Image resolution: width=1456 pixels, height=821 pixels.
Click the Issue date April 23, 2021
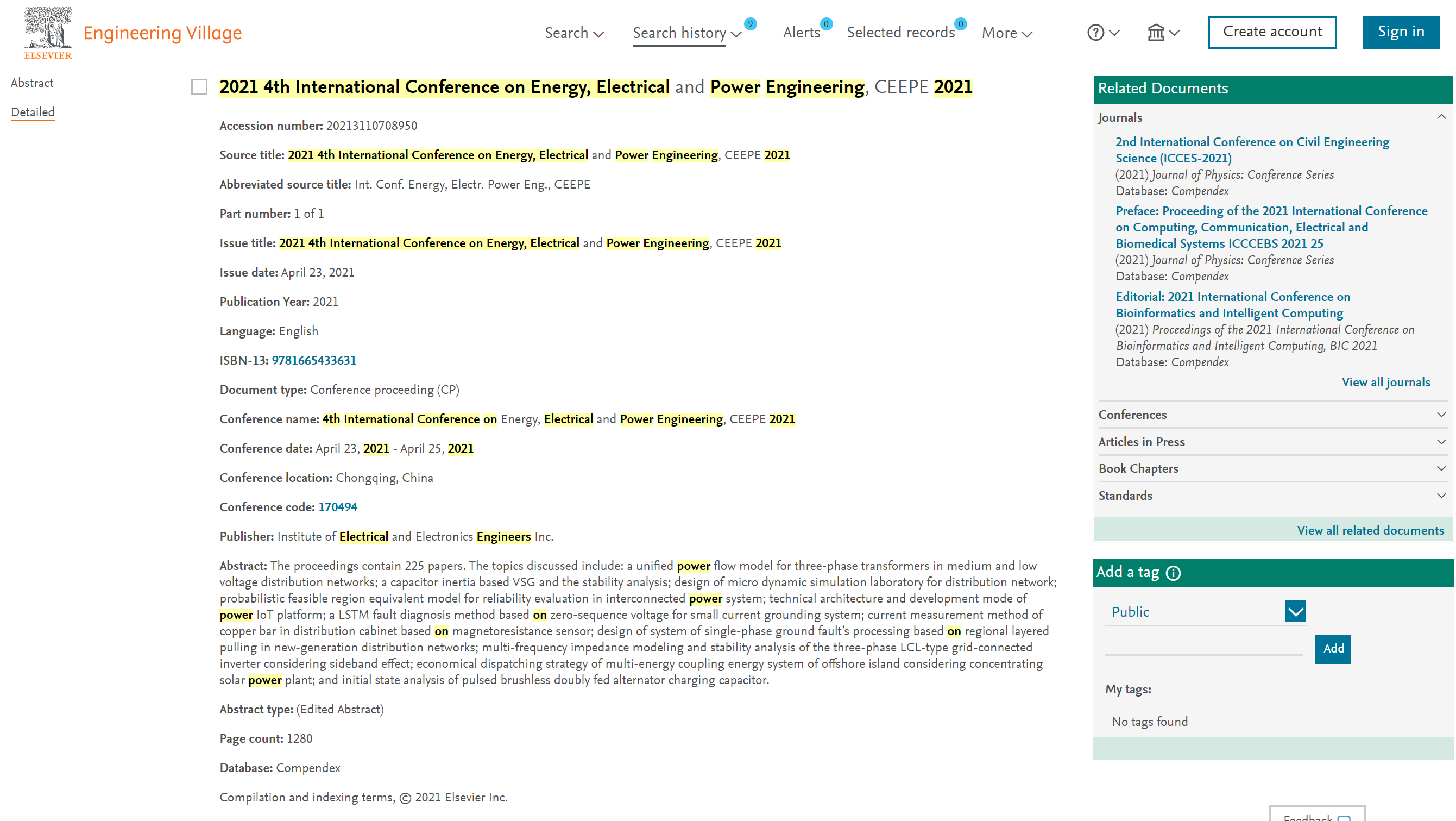[317, 273]
